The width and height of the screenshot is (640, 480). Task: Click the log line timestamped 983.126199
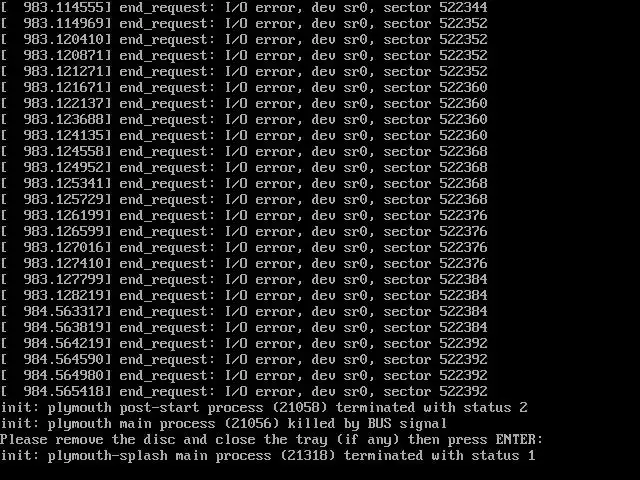pos(244,216)
